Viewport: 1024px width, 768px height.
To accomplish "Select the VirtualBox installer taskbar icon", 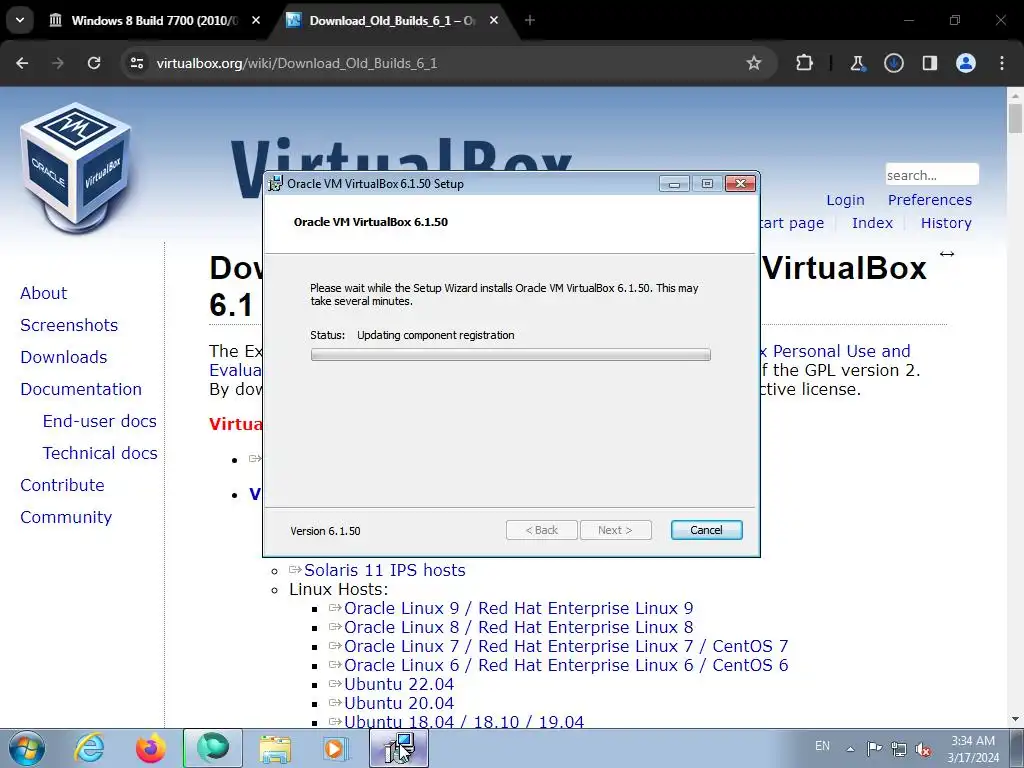I will pos(399,748).
